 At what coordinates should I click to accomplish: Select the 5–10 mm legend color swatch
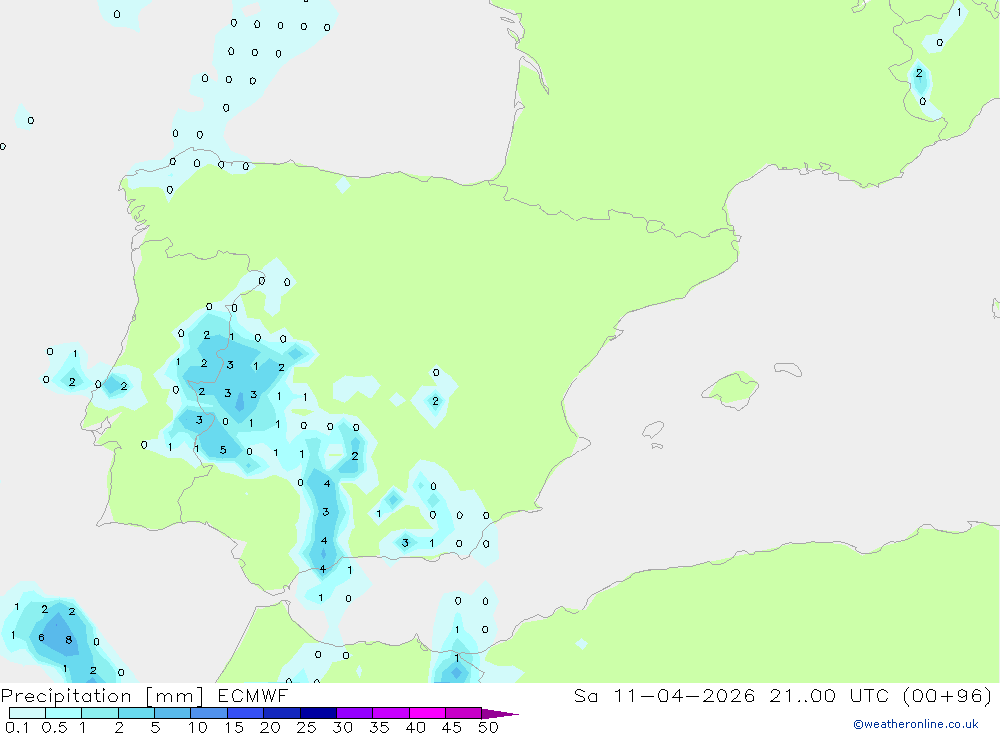173,713
